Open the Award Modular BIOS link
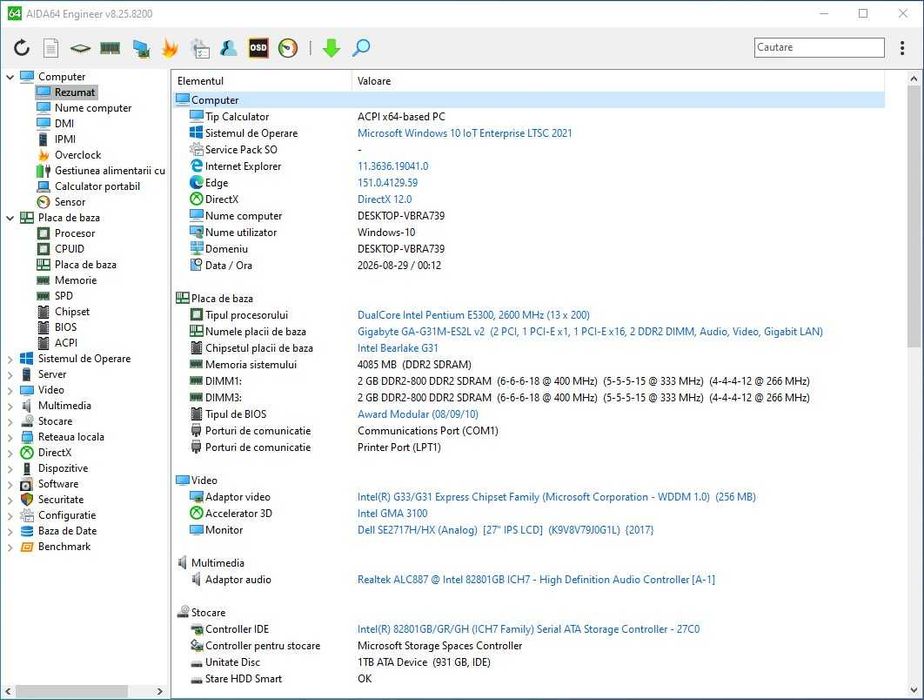924x700 pixels. [x=418, y=414]
